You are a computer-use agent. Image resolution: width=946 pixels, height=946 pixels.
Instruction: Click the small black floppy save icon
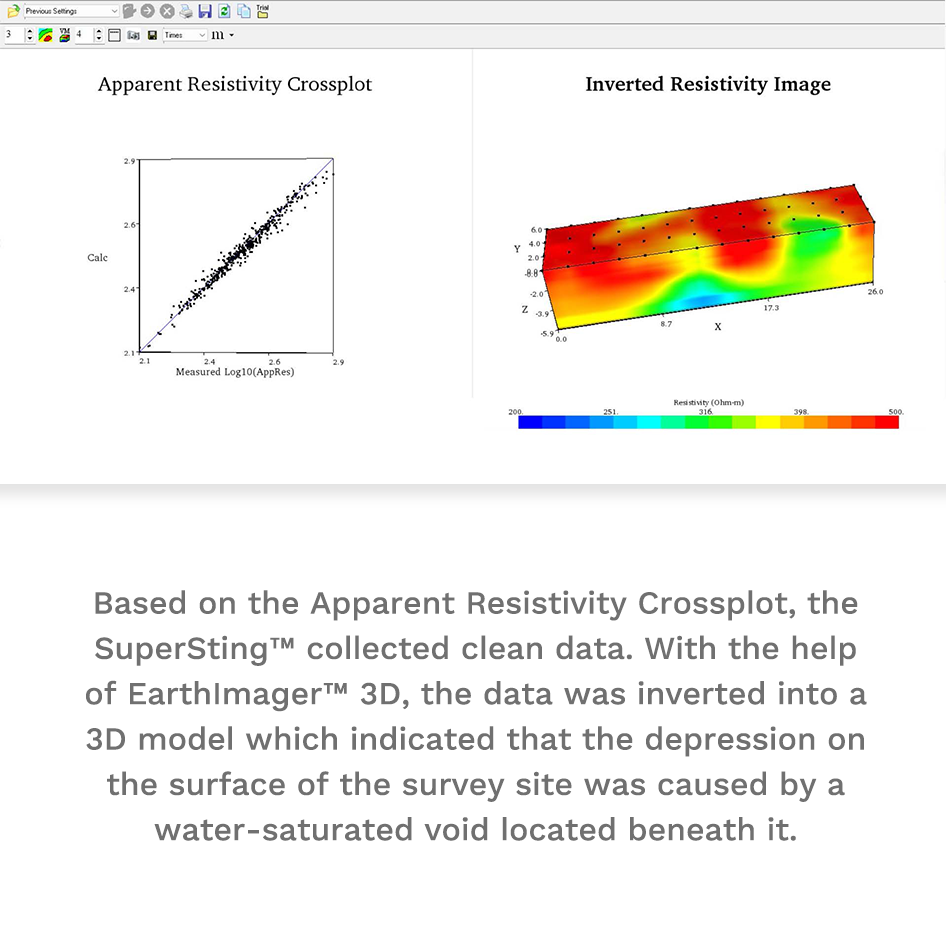point(152,36)
